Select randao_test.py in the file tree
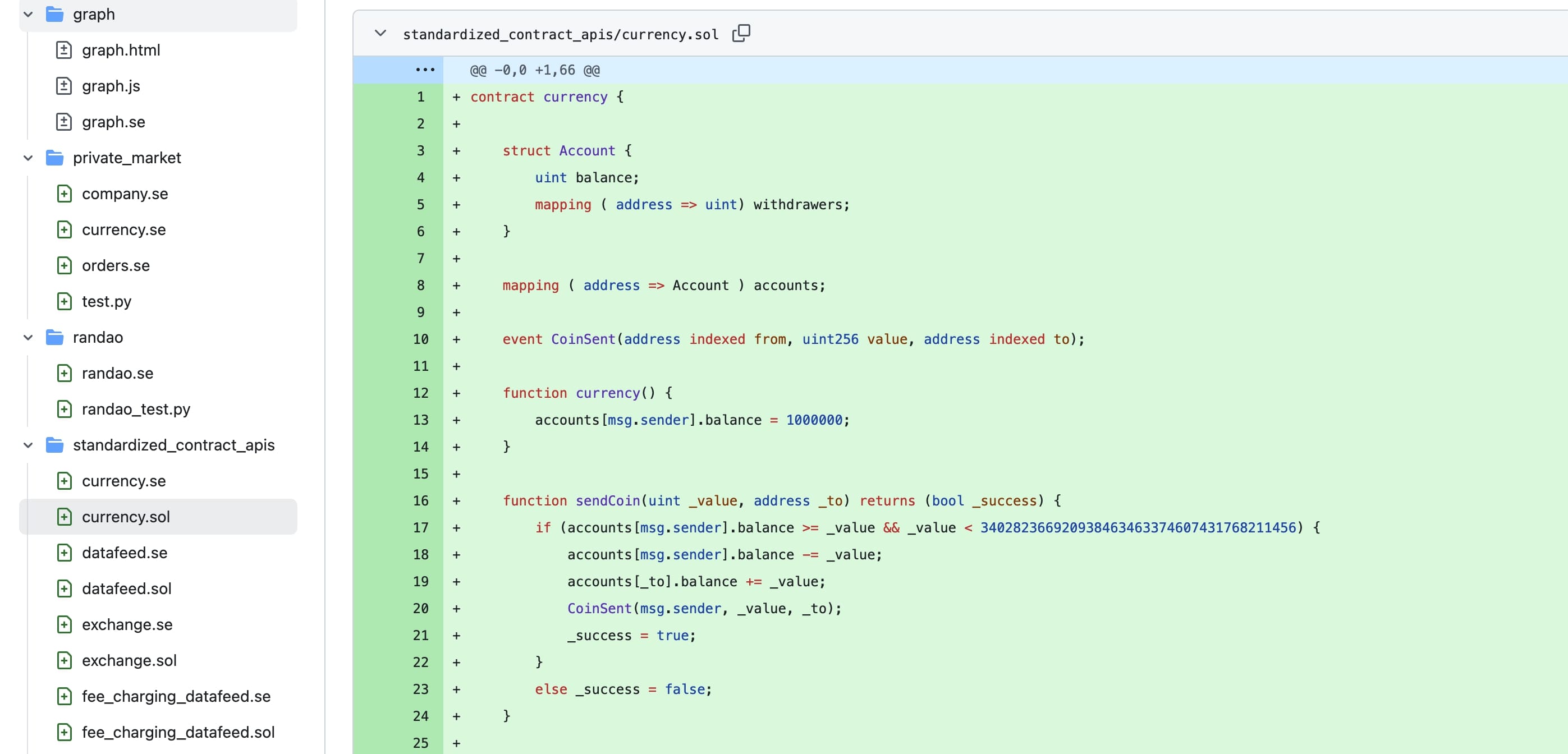This screenshot has width=1568, height=754. click(x=136, y=409)
